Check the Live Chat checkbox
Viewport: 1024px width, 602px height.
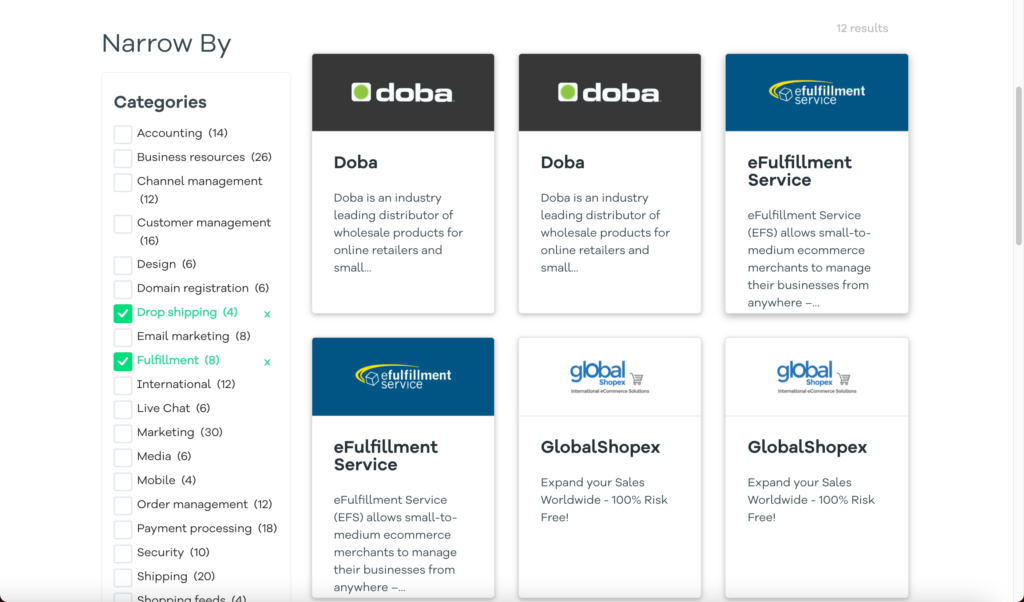click(123, 409)
